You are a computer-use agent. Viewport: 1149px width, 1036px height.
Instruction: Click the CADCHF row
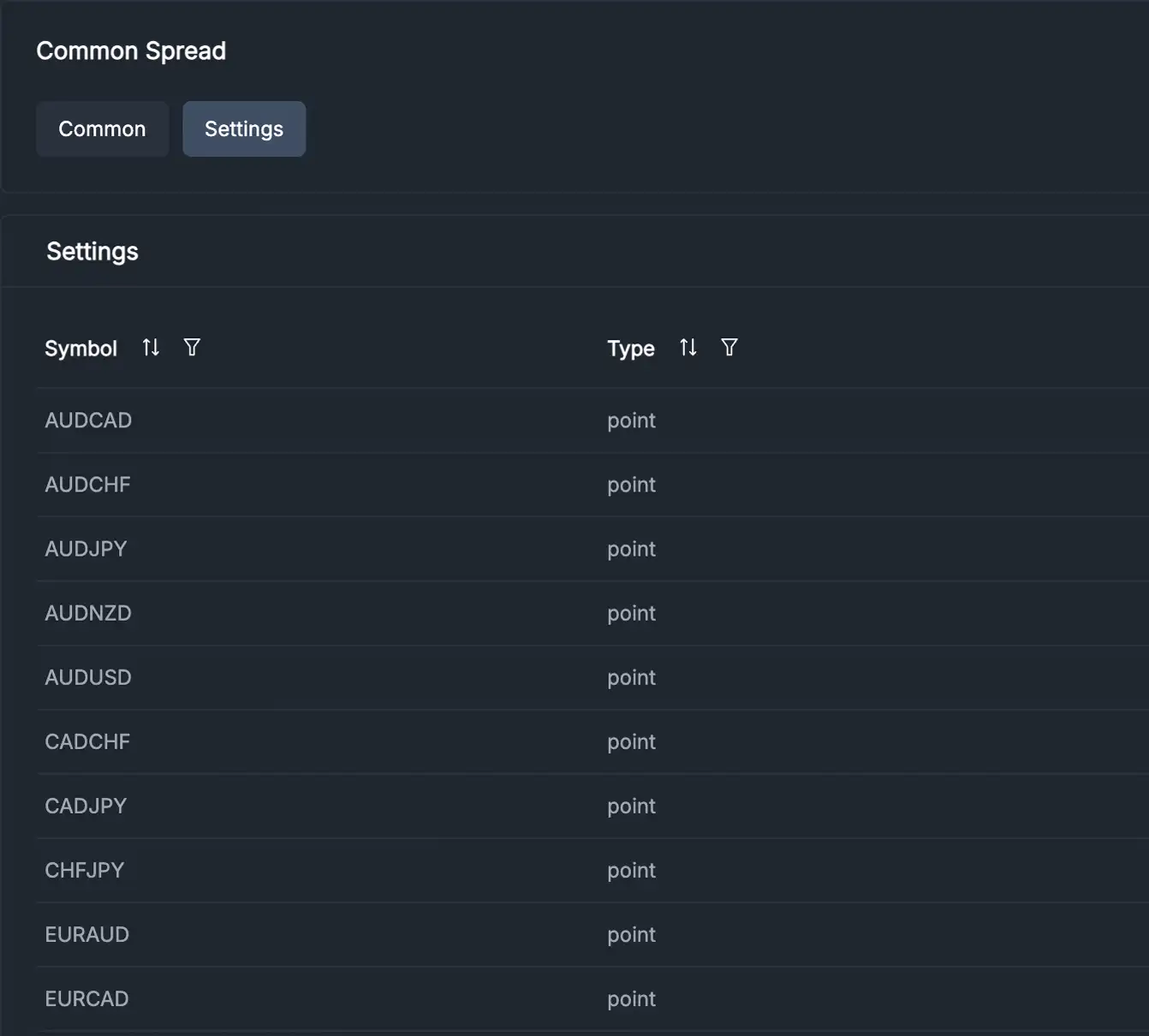click(87, 741)
